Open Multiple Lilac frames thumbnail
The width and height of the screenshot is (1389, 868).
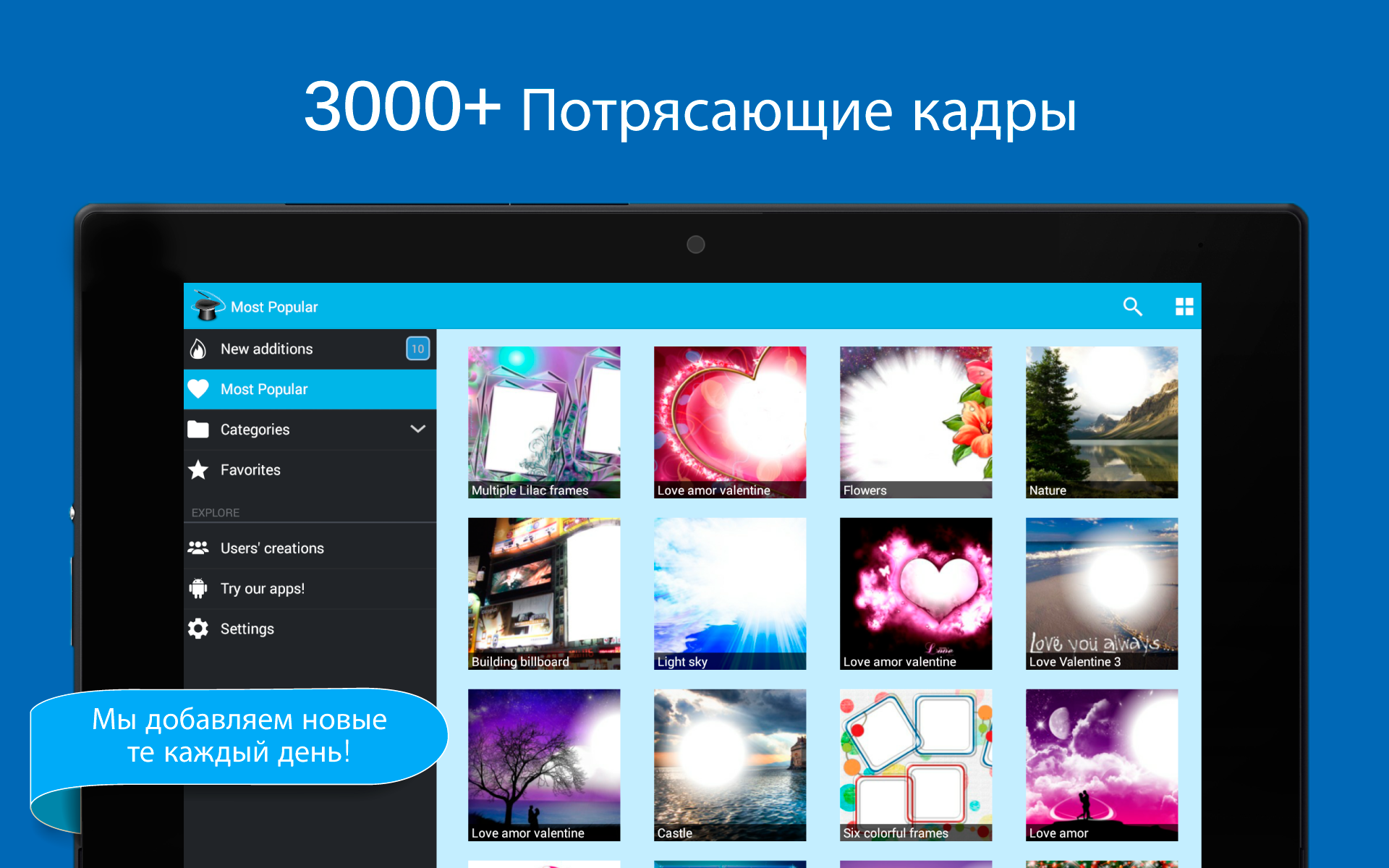[x=544, y=422]
